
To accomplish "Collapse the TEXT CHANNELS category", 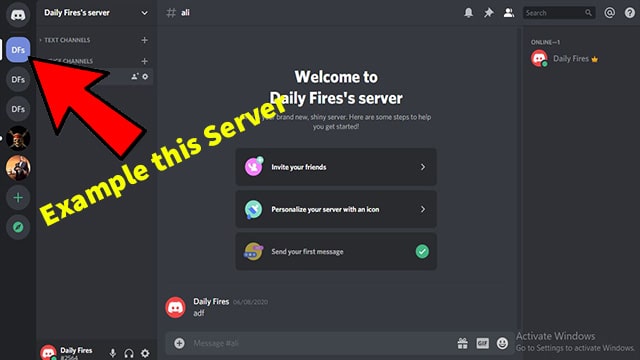I will [x=65, y=40].
